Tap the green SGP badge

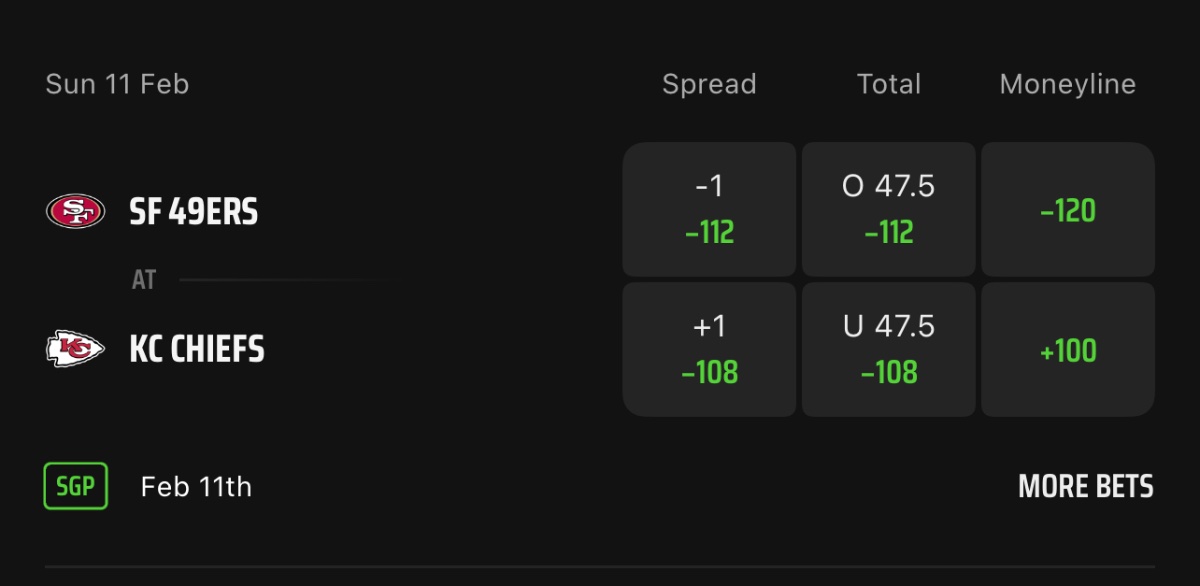(76, 487)
